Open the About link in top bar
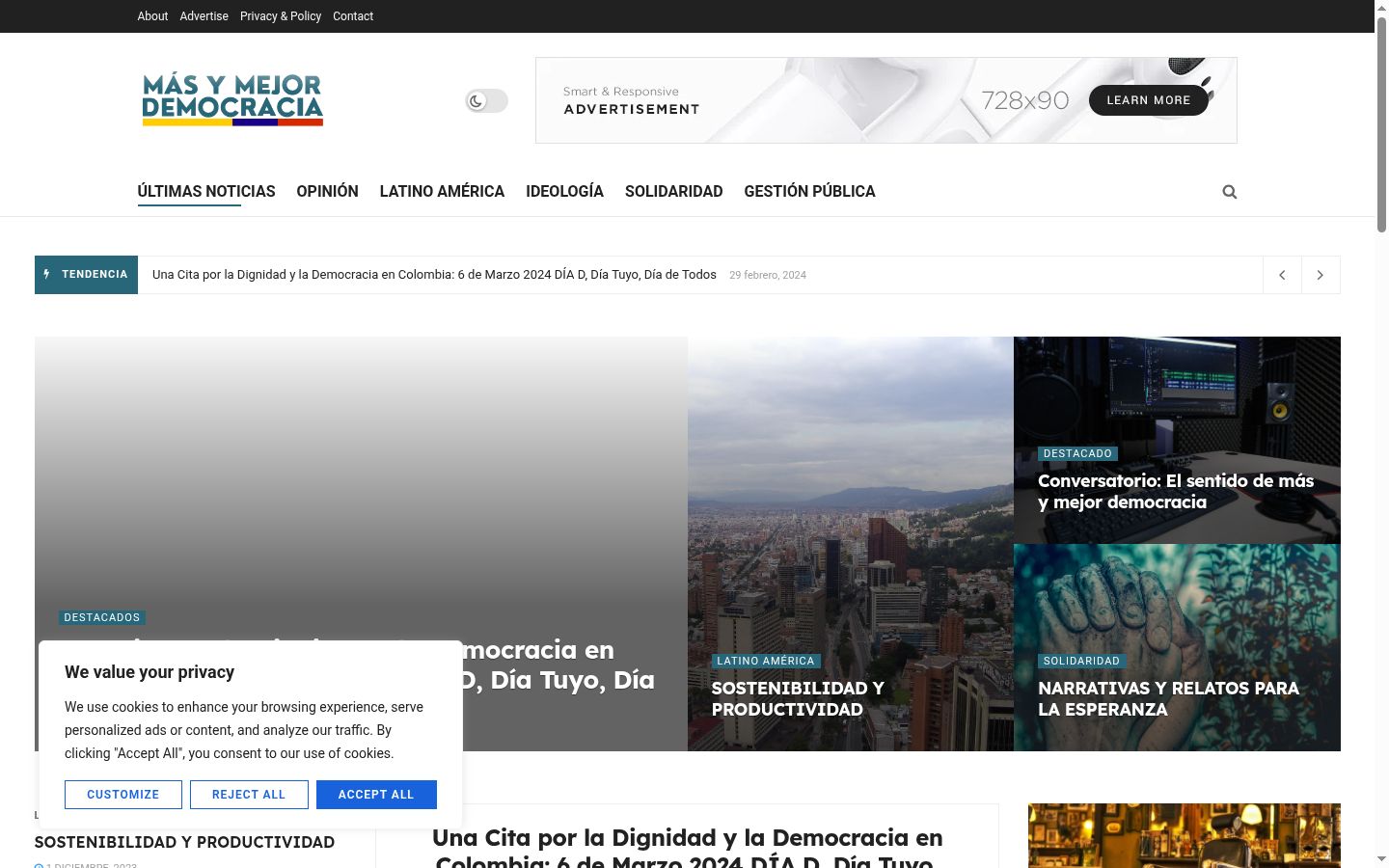This screenshot has width=1389, height=868. [x=152, y=16]
